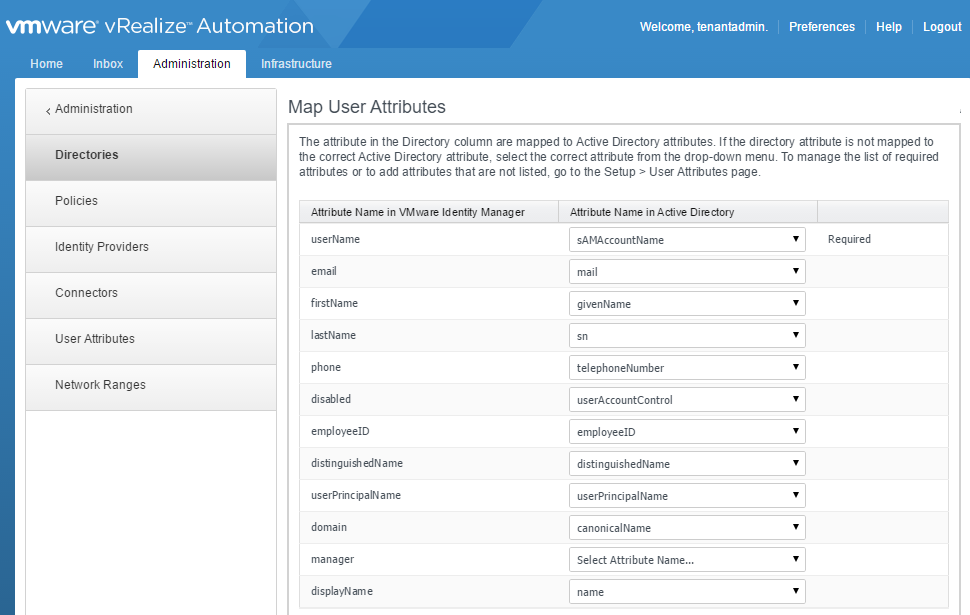Open Preferences in the header

click(821, 27)
